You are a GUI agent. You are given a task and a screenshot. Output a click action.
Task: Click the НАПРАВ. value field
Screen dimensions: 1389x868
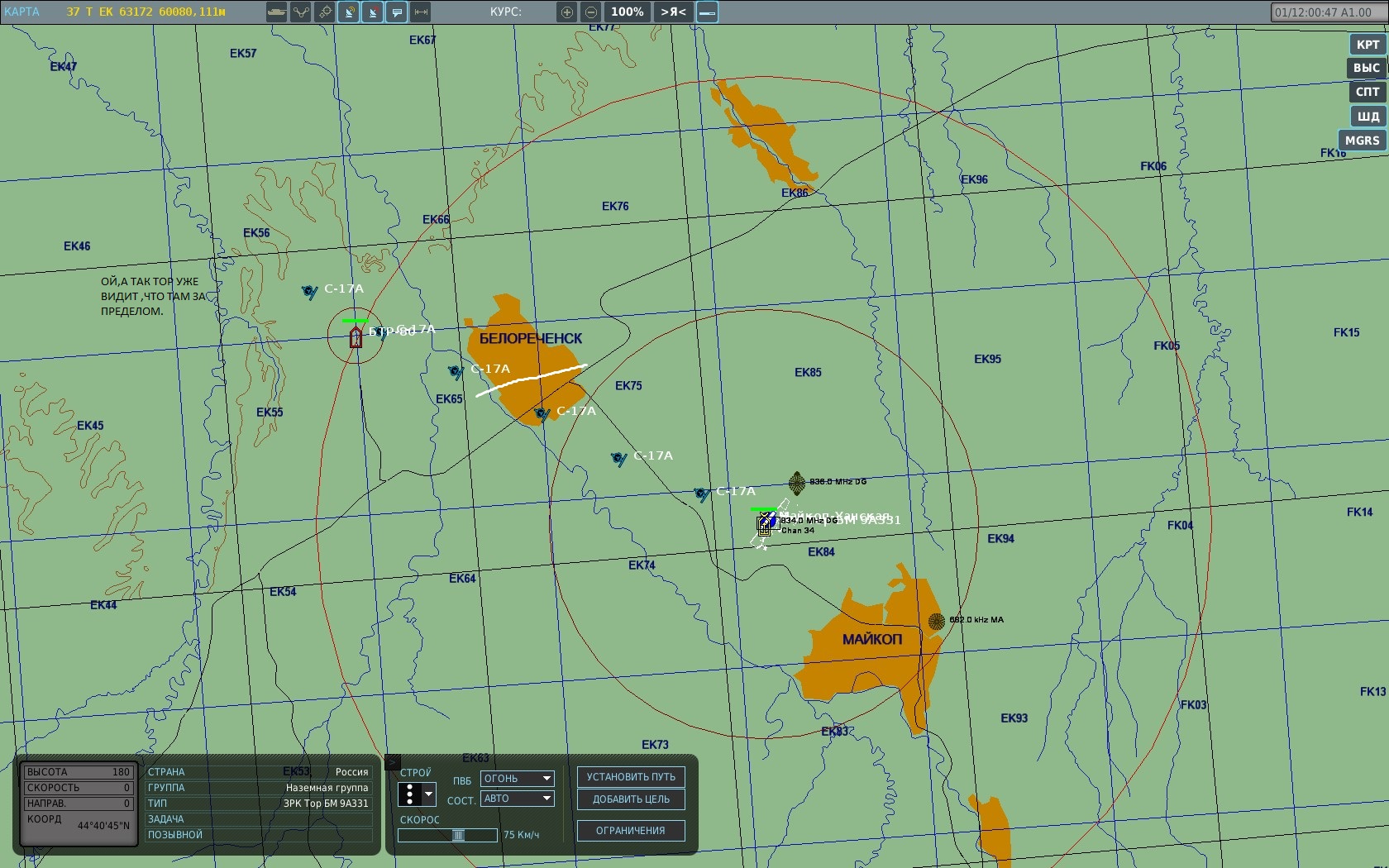78,804
